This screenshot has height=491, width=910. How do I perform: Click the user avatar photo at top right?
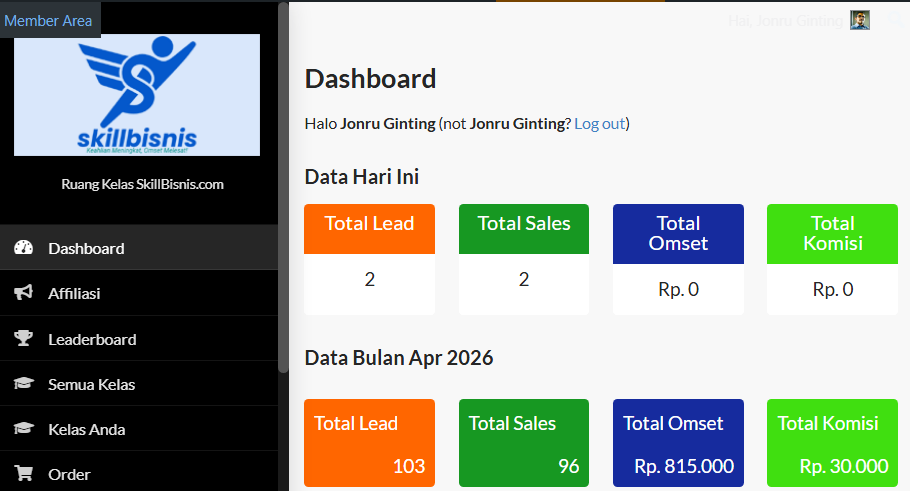tap(860, 20)
